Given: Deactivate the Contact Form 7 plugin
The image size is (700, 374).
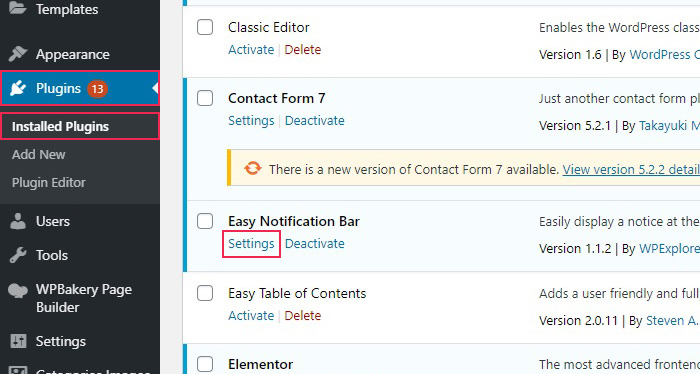Looking at the screenshot, I should click(x=315, y=121).
